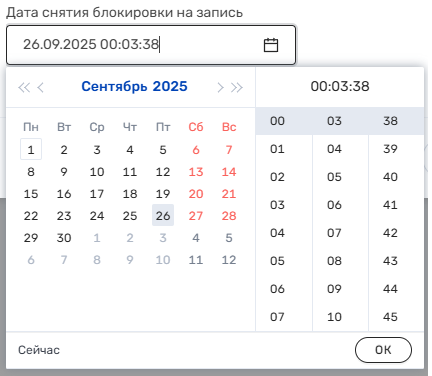Select second 41 in seconds list
The height and width of the screenshot is (376, 432).
click(390, 204)
